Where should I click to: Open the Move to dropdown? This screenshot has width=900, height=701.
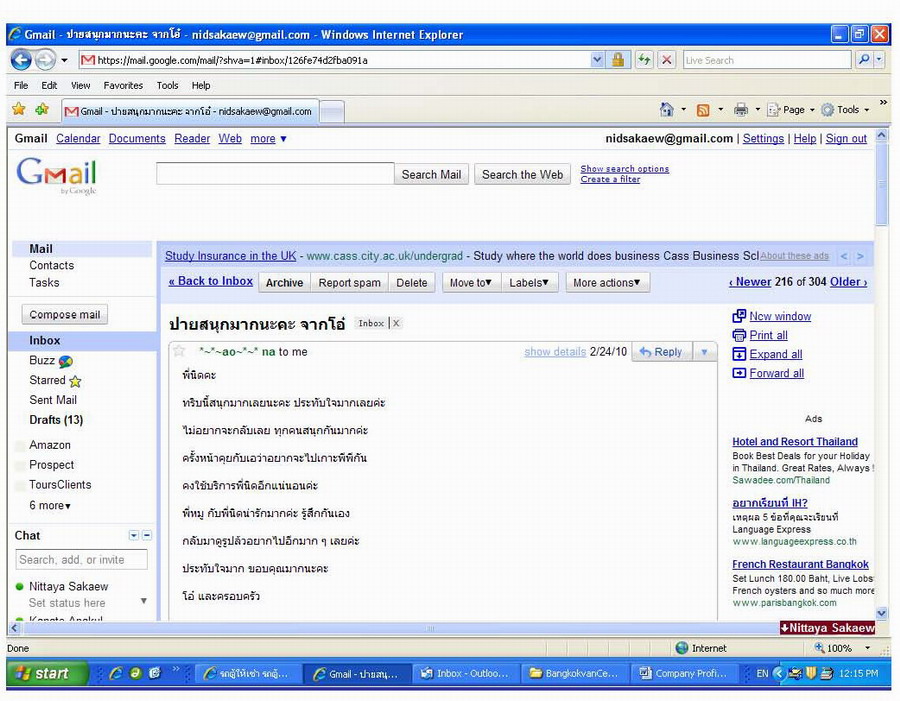(x=471, y=282)
